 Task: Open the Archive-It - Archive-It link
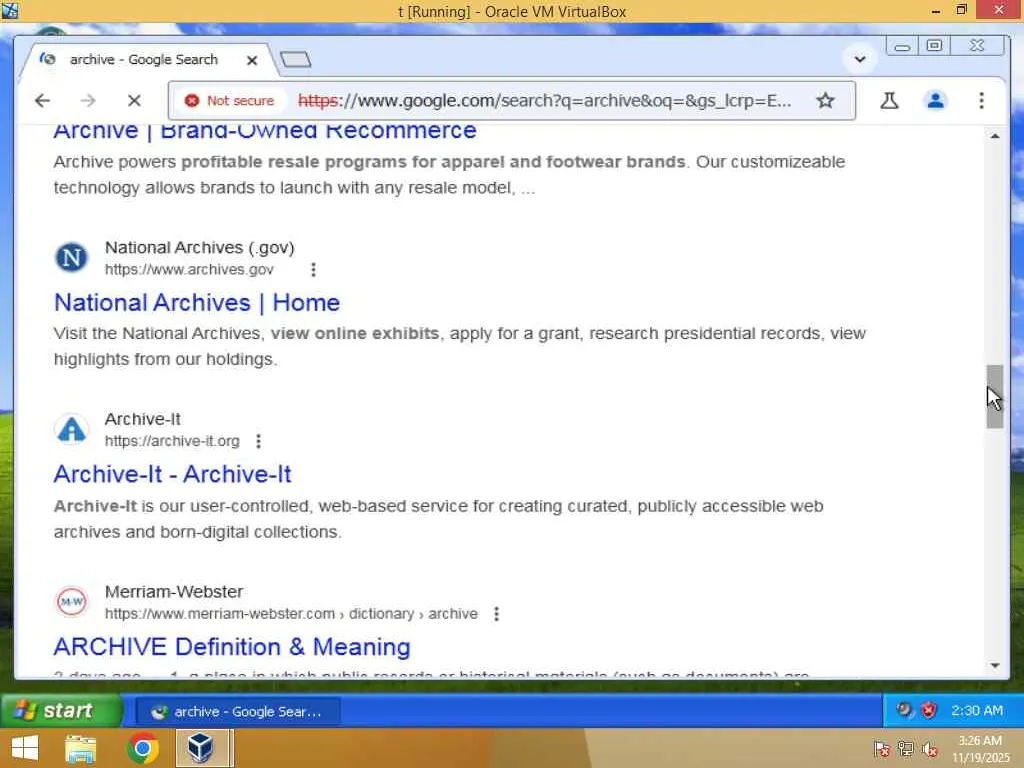pyautogui.click(x=172, y=474)
